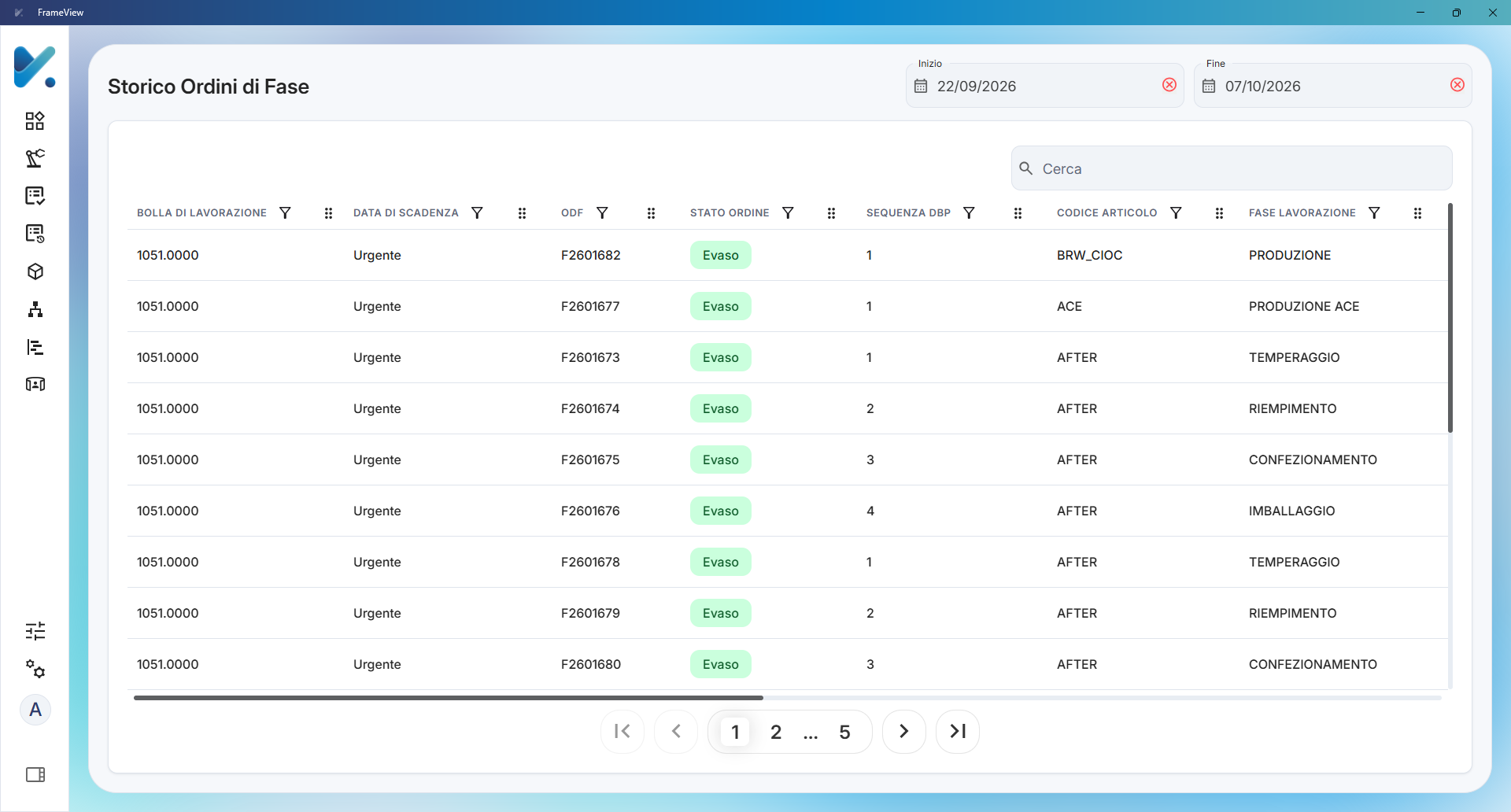The width and height of the screenshot is (1511, 812).
Task: Select current page 1 button
Action: coord(735,732)
